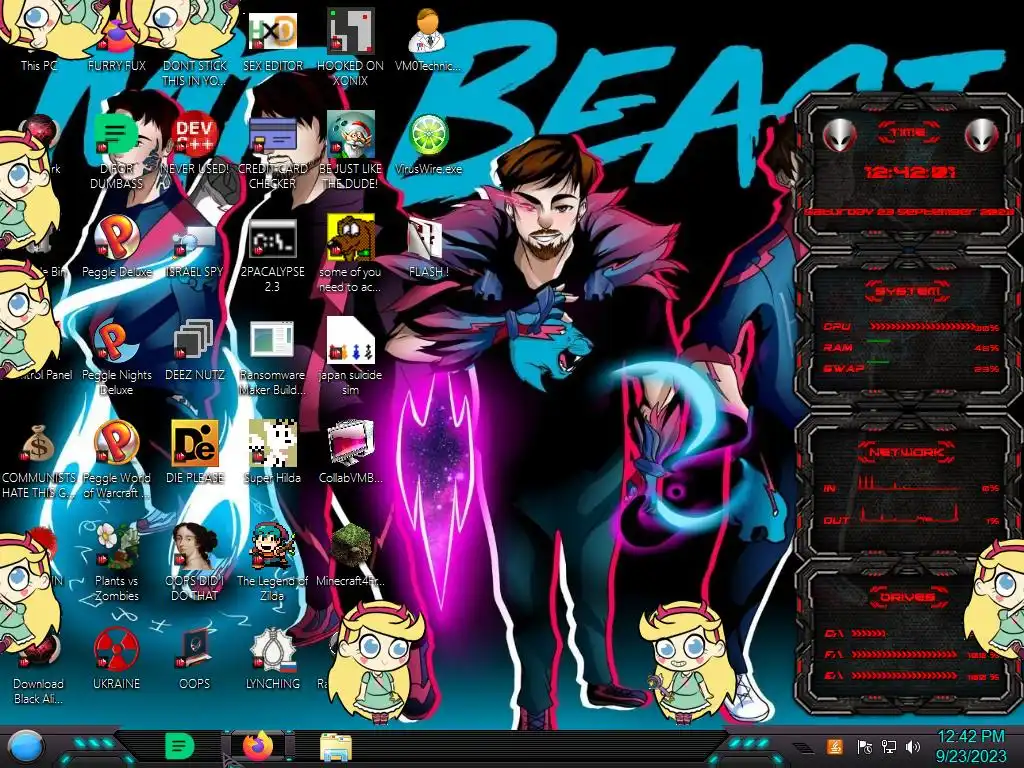This screenshot has height=768, width=1024.
Task: Click the network OUT traffic graph
Action: click(x=908, y=515)
